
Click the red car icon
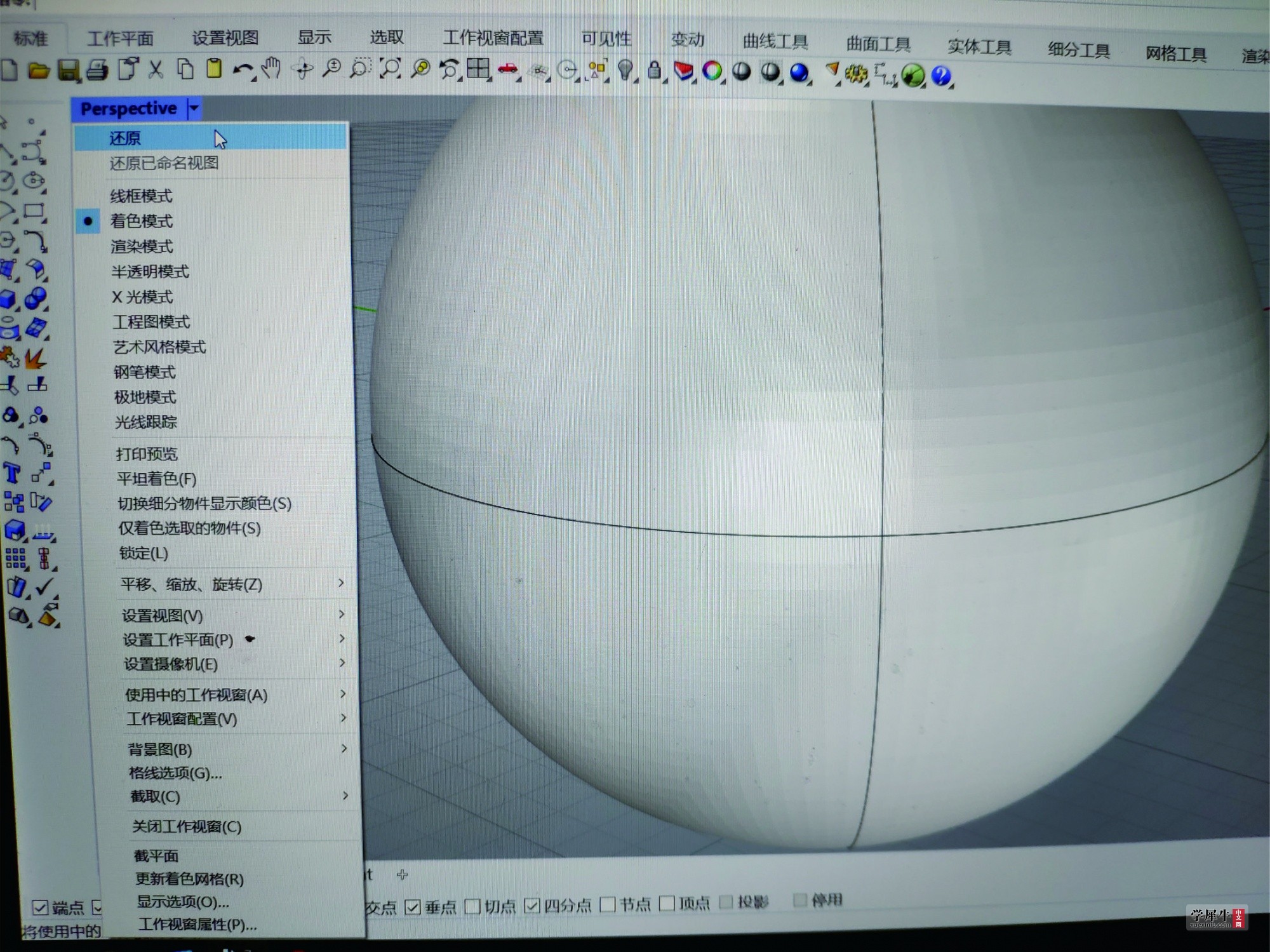(507, 69)
